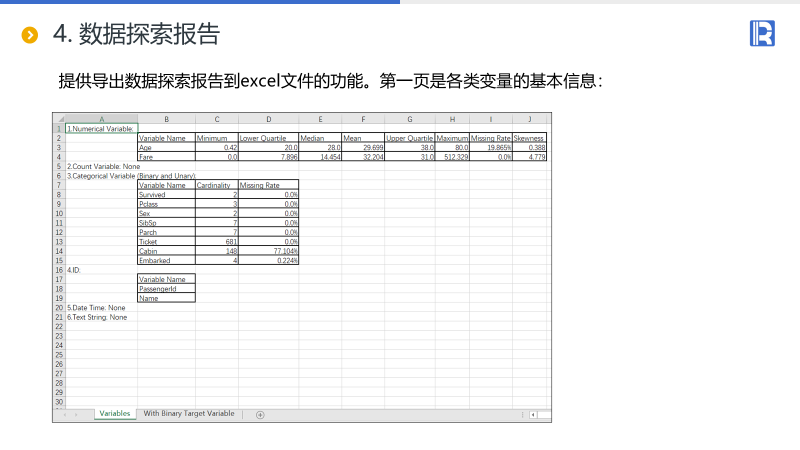Click the 'Age' variable cell

166,147
